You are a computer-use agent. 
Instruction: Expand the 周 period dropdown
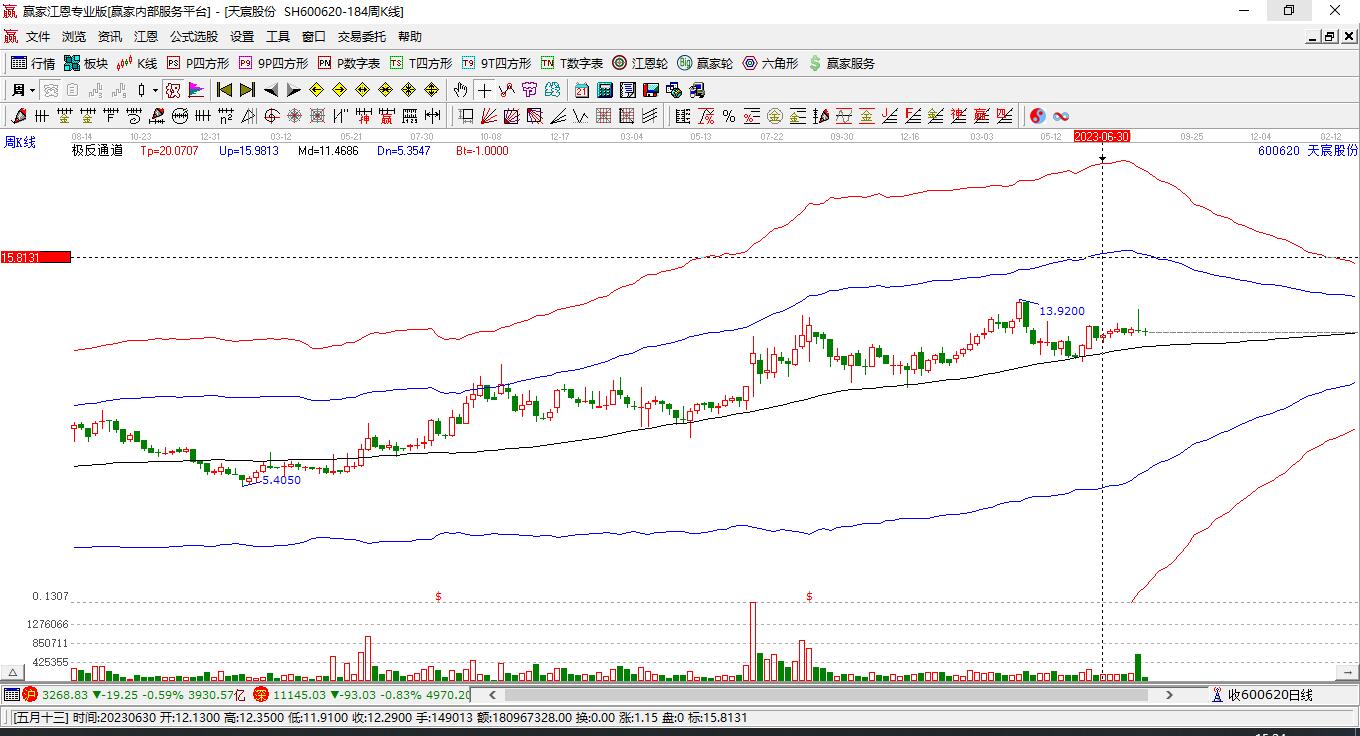tap(33, 90)
